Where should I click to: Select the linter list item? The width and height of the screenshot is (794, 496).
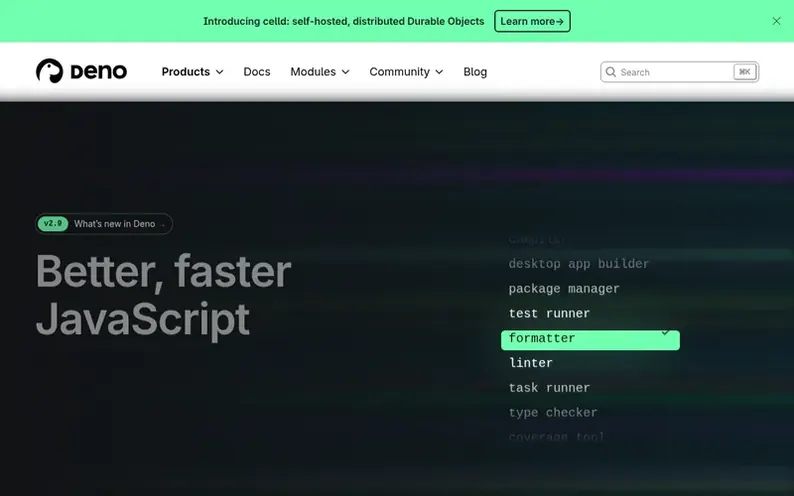[531, 363]
